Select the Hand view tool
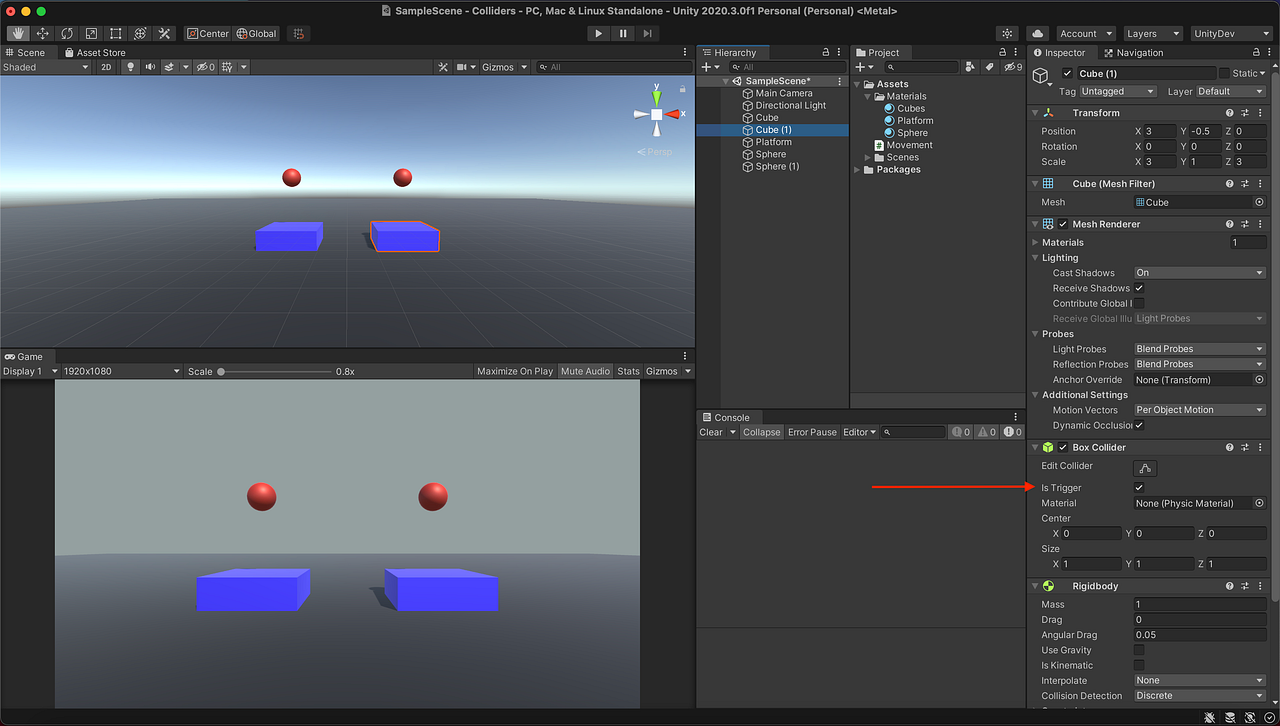This screenshot has height=726, width=1280. [x=17, y=33]
